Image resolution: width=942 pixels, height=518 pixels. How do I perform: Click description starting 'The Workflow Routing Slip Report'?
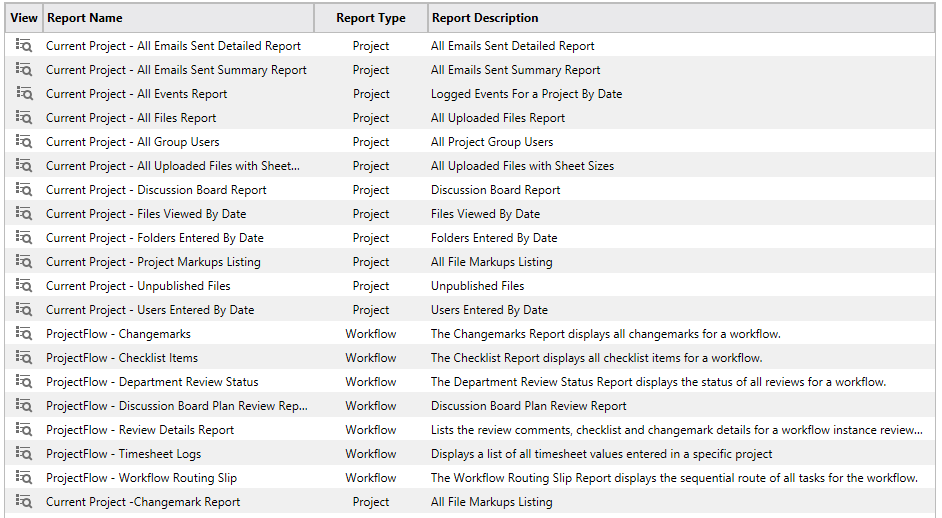[x=674, y=479]
